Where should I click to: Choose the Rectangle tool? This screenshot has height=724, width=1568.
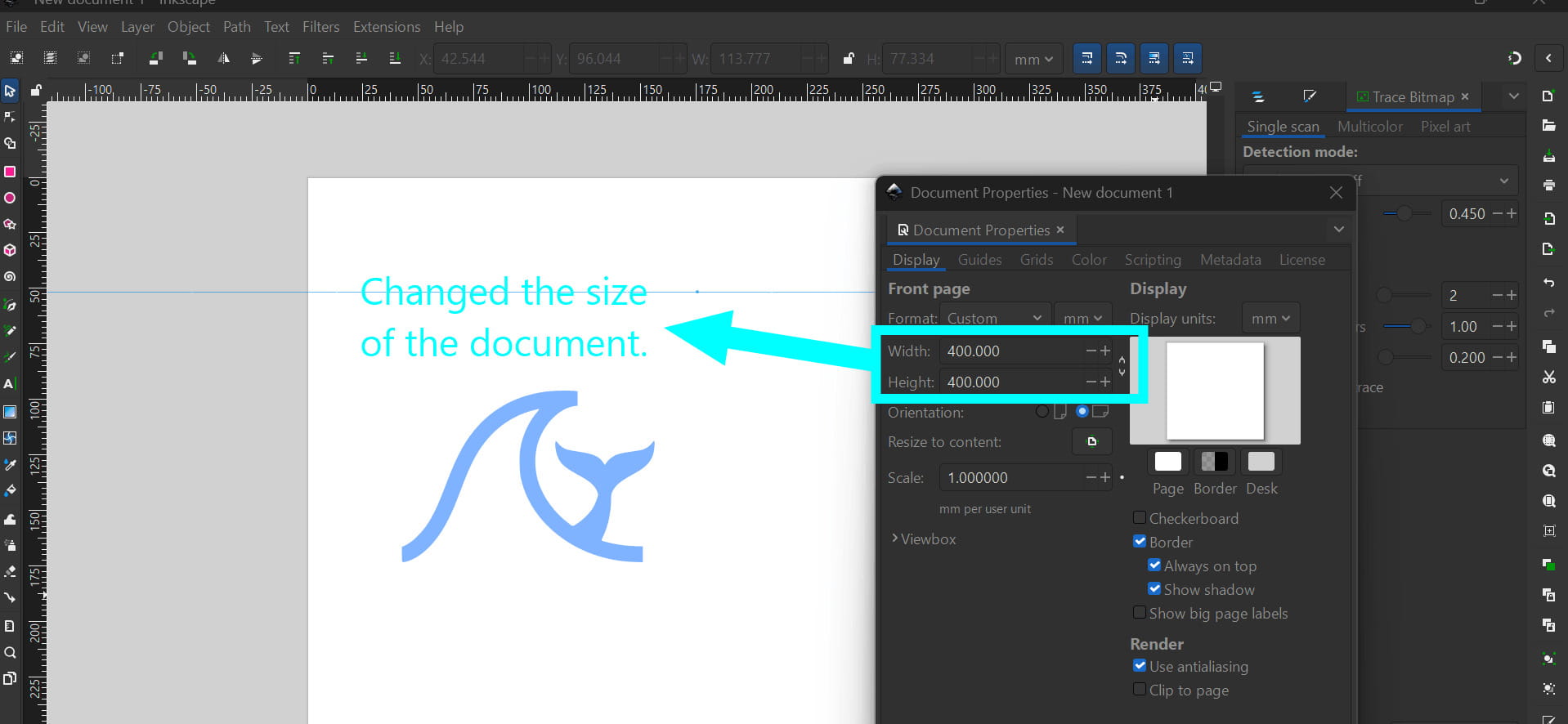(10, 172)
